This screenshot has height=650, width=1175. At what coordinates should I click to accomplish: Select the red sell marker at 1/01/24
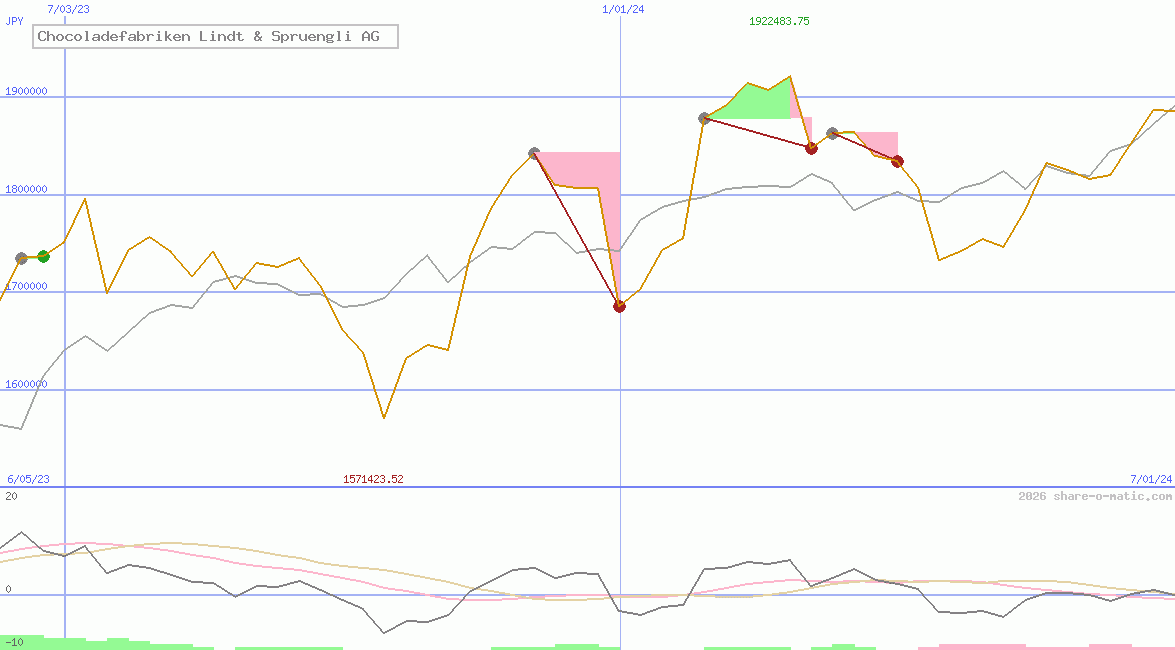pos(619,306)
